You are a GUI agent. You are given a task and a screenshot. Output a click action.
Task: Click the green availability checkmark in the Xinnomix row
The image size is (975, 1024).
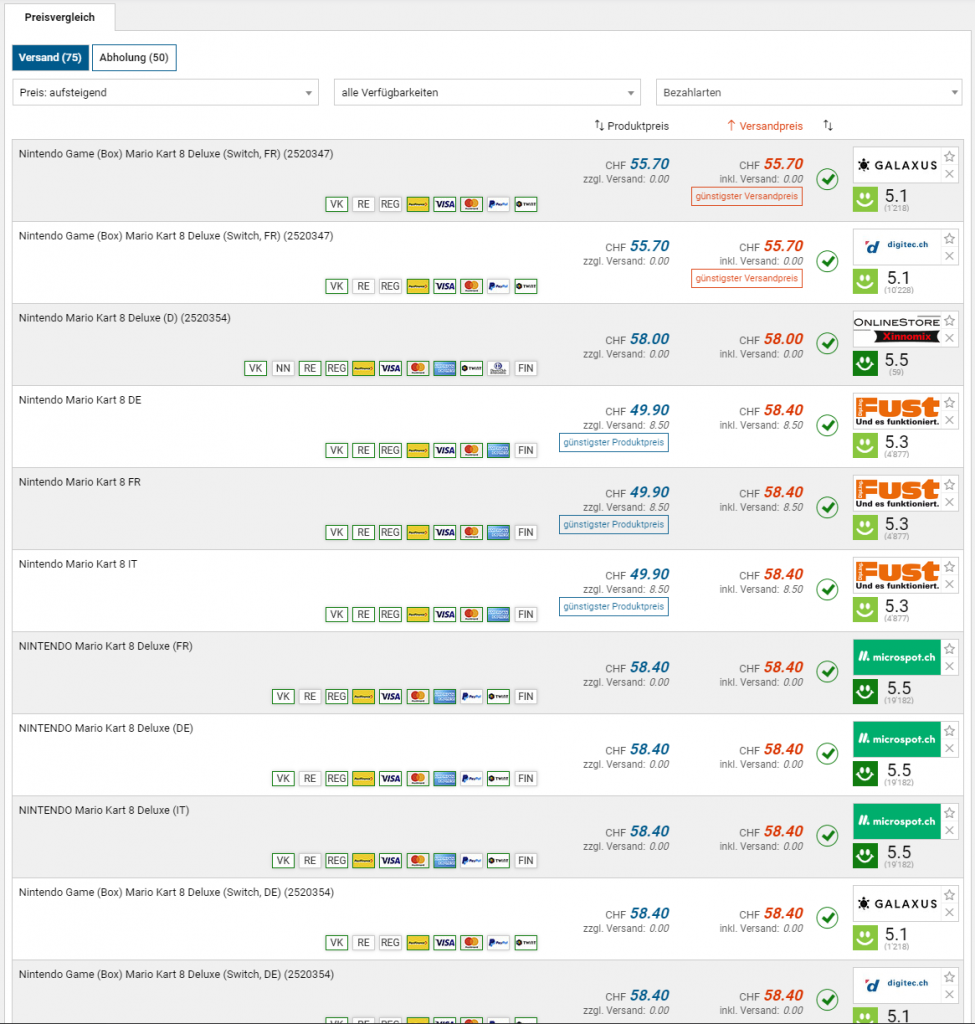(827, 343)
